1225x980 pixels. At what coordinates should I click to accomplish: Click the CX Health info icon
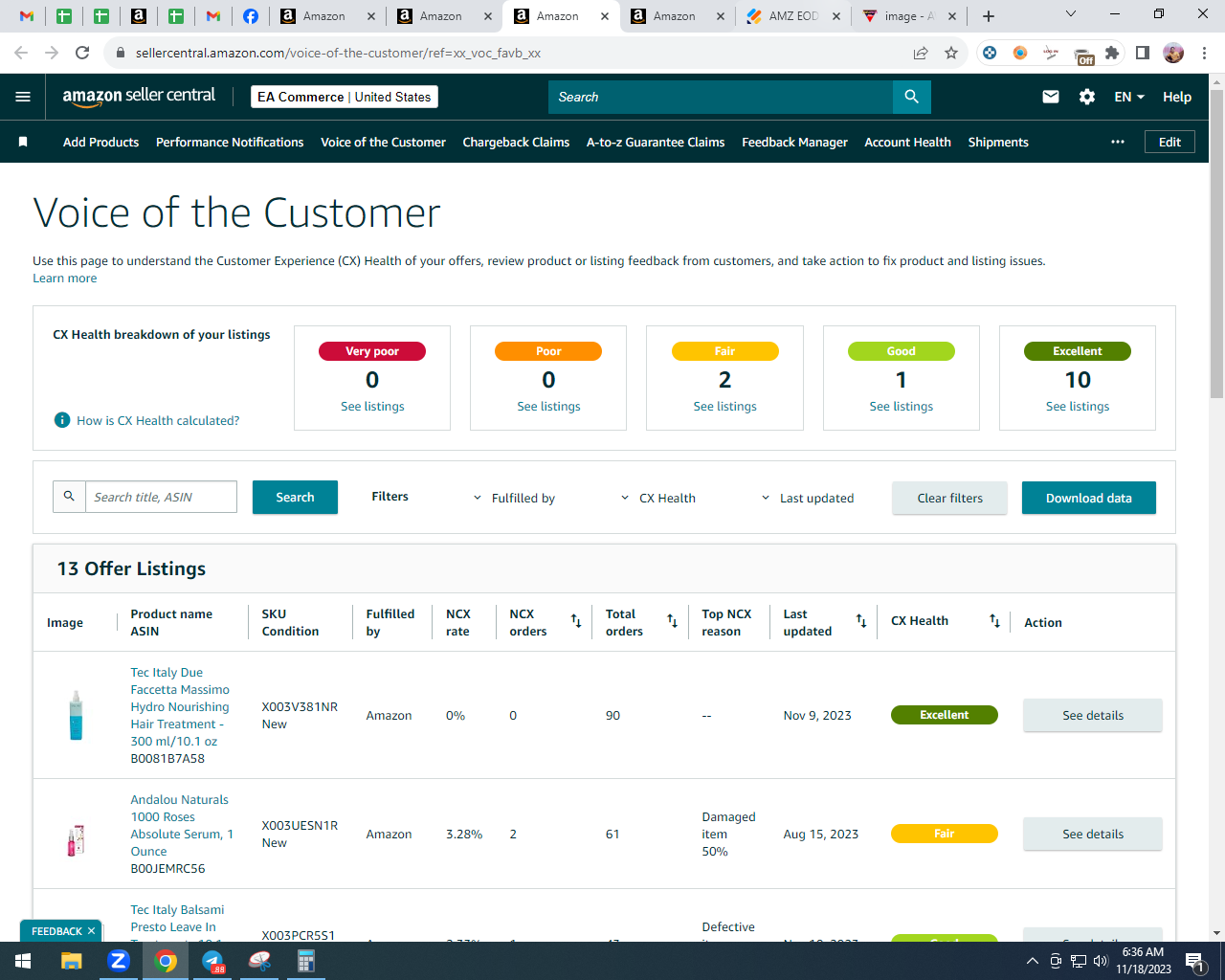click(x=62, y=420)
